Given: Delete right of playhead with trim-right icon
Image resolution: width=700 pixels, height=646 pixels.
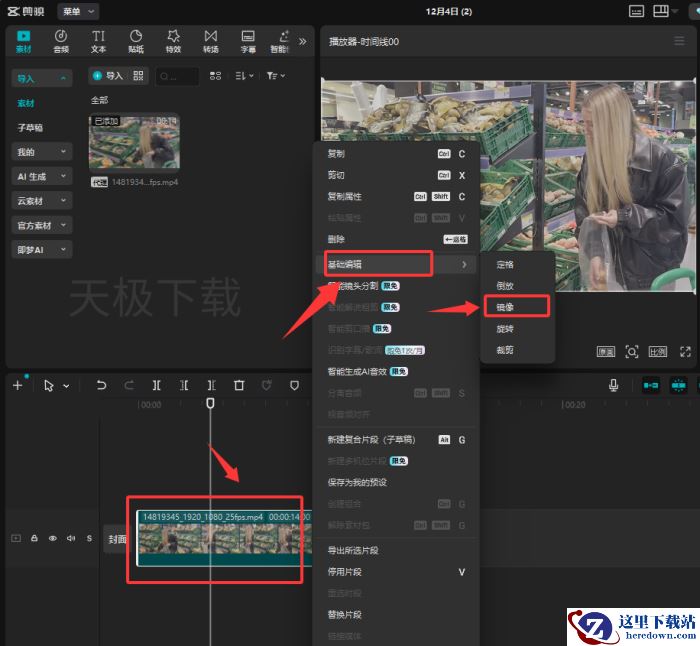Looking at the screenshot, I should click(212, 385).
